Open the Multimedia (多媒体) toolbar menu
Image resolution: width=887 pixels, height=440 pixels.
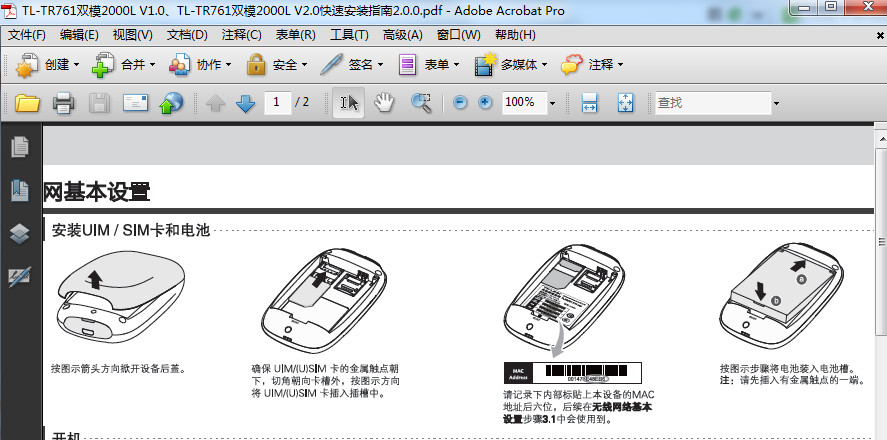511,65
